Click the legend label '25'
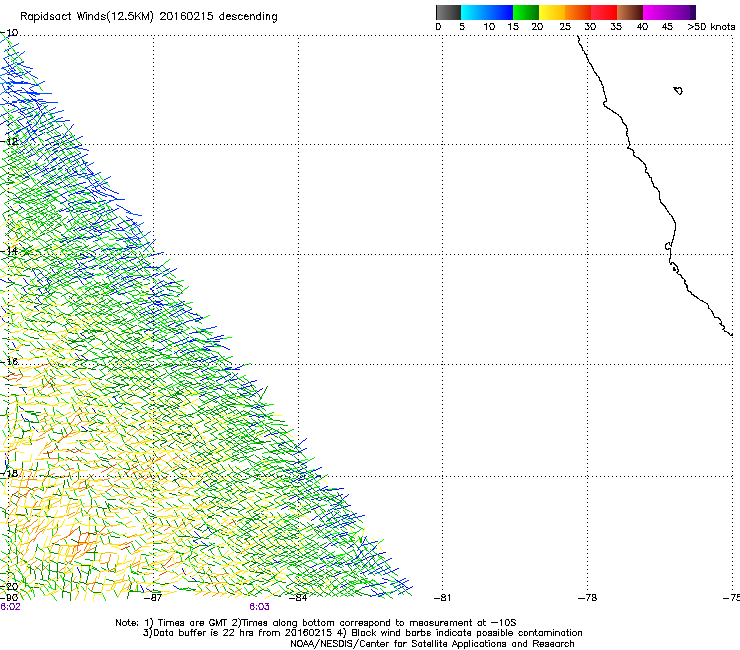The height and width of the screenshot is (650, 740). 565,27
